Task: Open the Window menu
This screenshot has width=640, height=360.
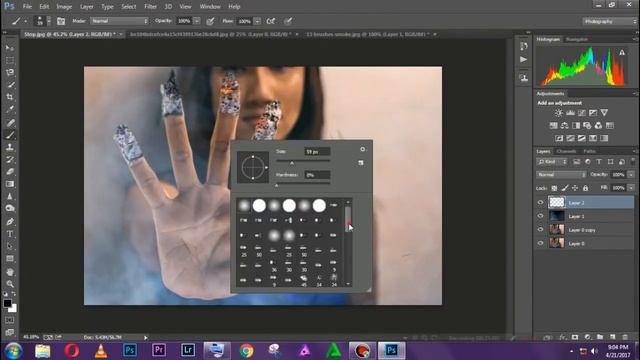Action: (210, 7)
